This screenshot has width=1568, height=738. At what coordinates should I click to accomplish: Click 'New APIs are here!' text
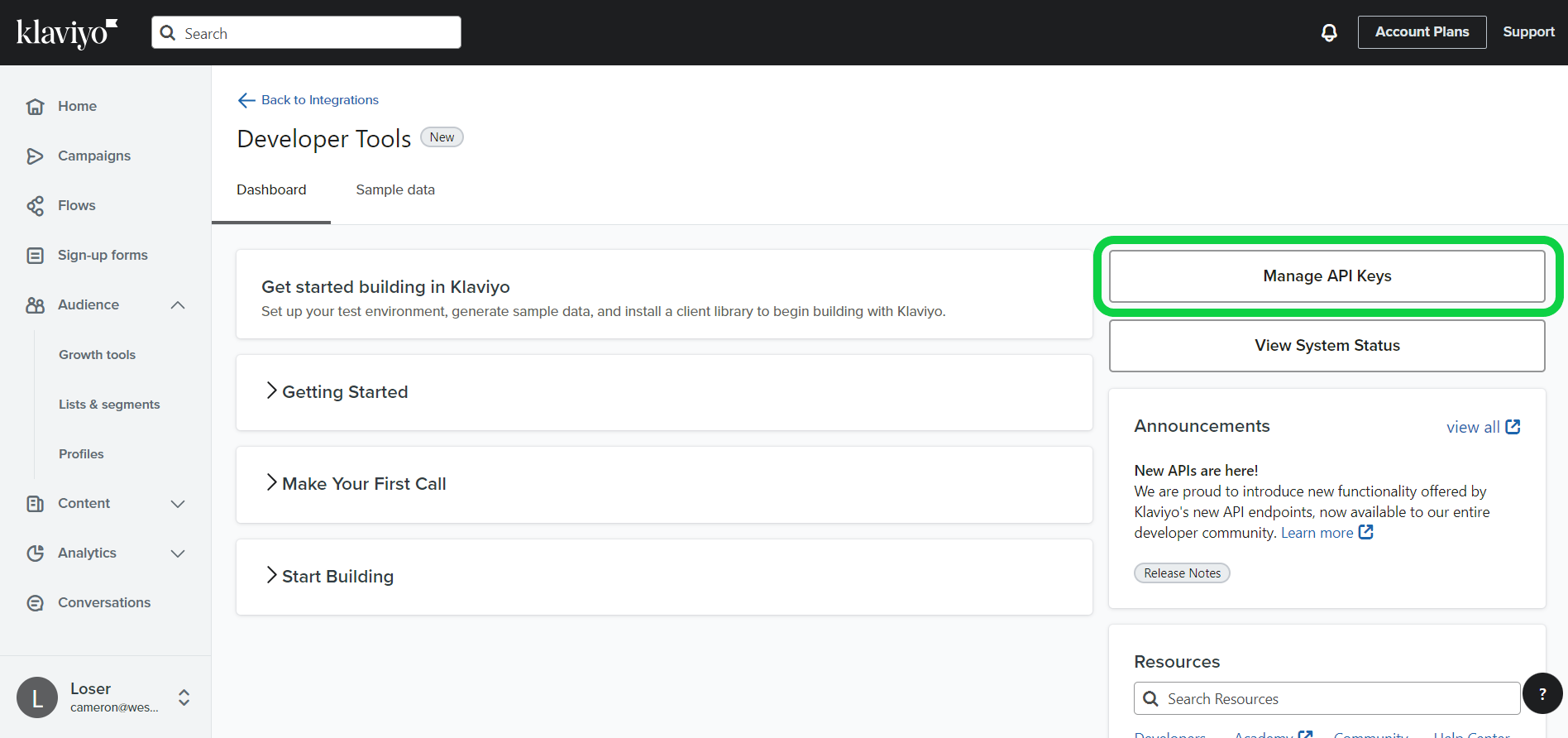(1196, 471)
